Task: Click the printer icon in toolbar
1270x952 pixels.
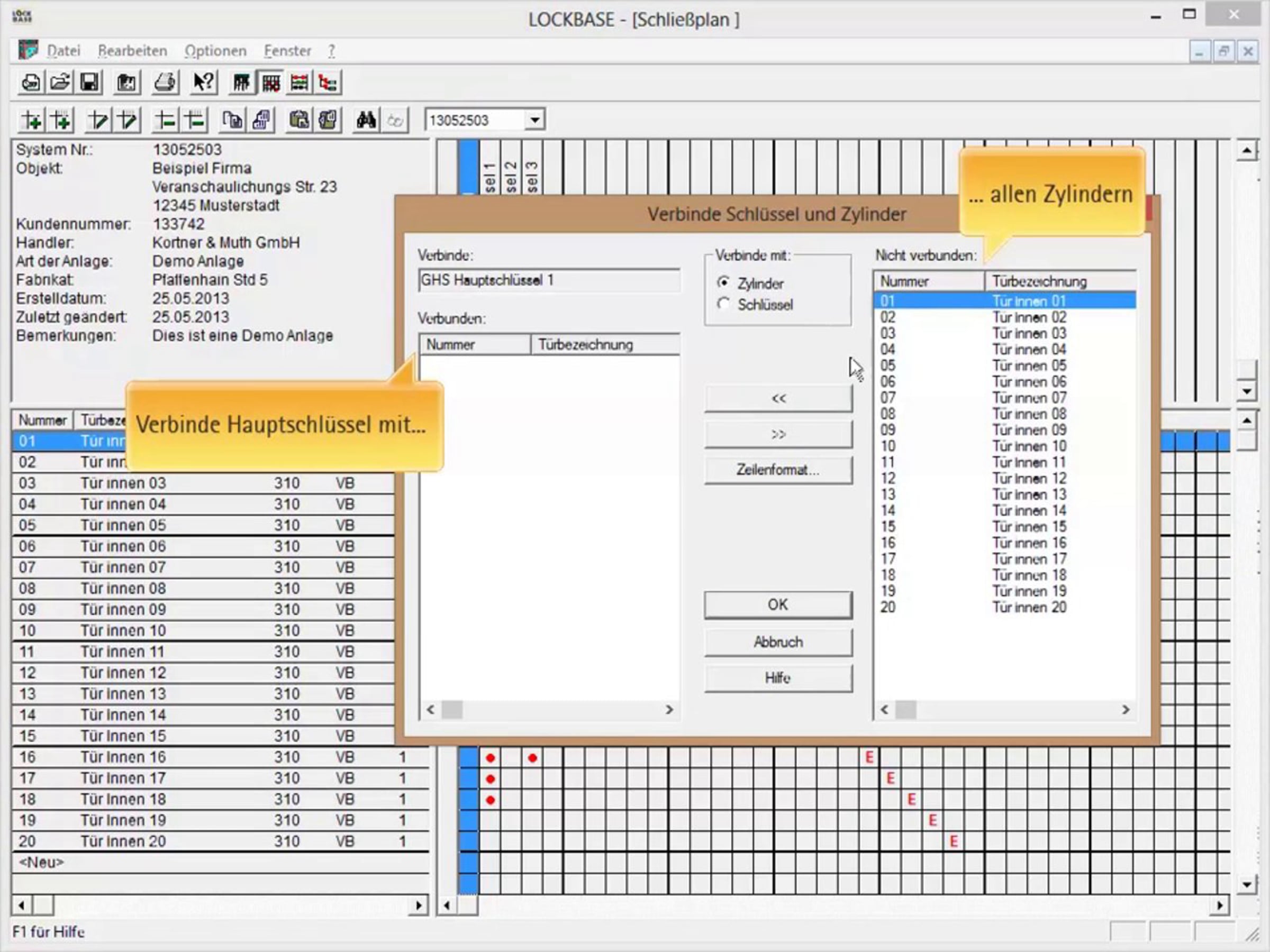Action: (165, 83)
